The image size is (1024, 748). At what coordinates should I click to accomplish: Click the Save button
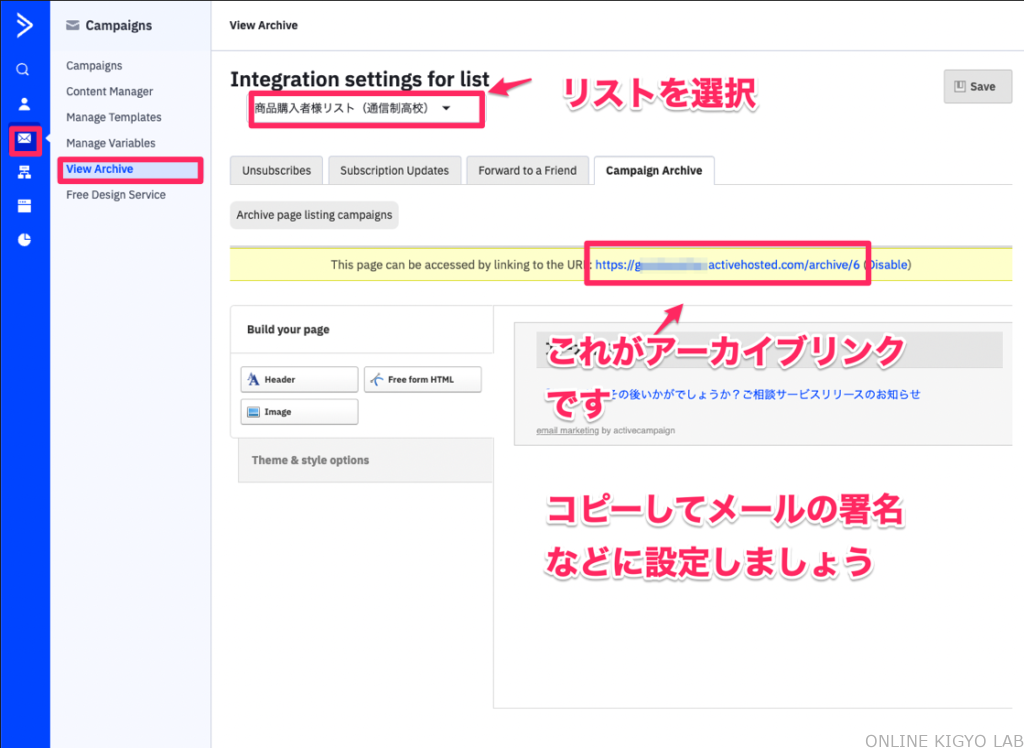tap(977, 87)
